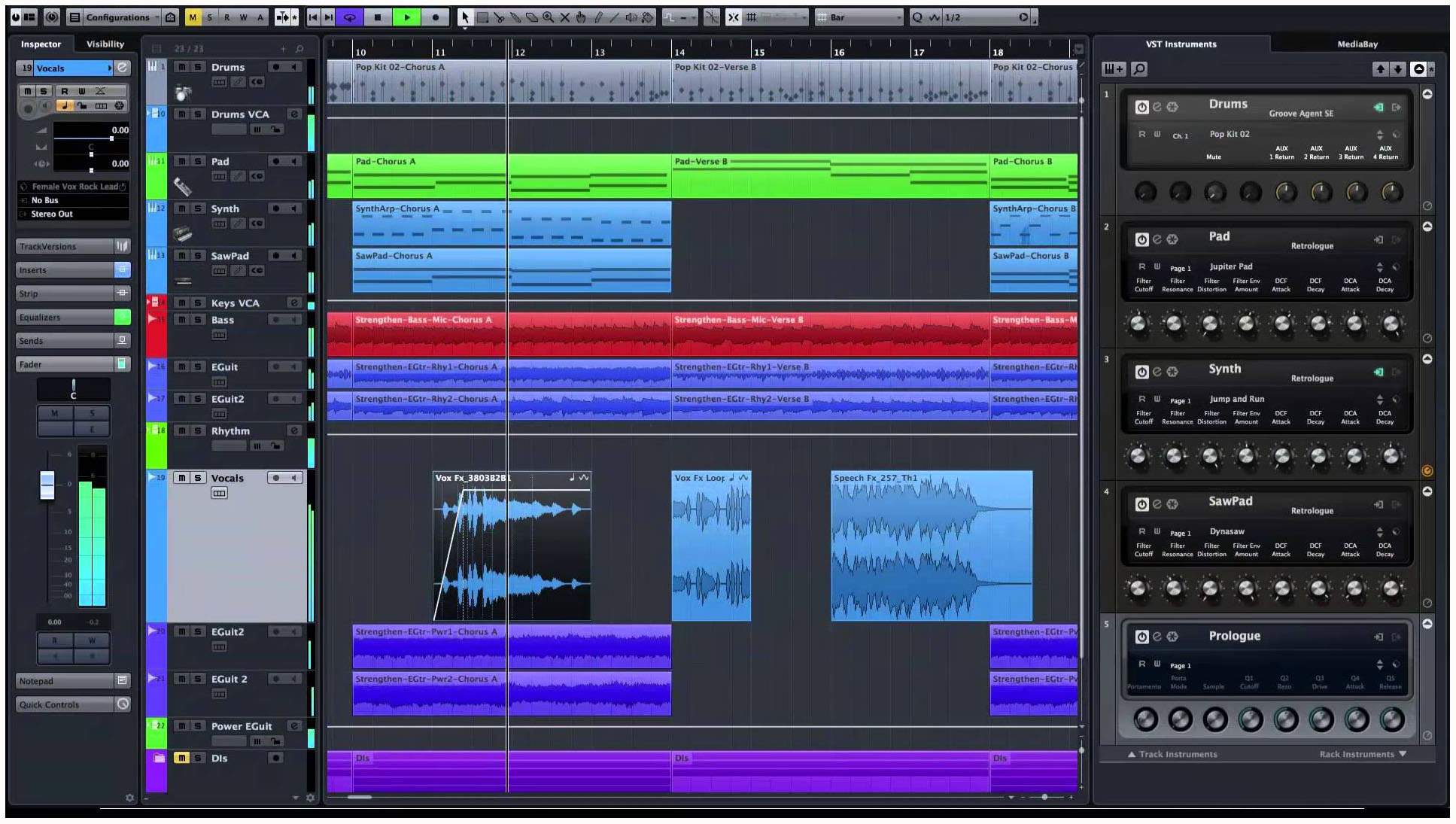Open Rack Instruments disclosure arrow
Viewport: 1456px width, 824px height.
[1403, 754]
